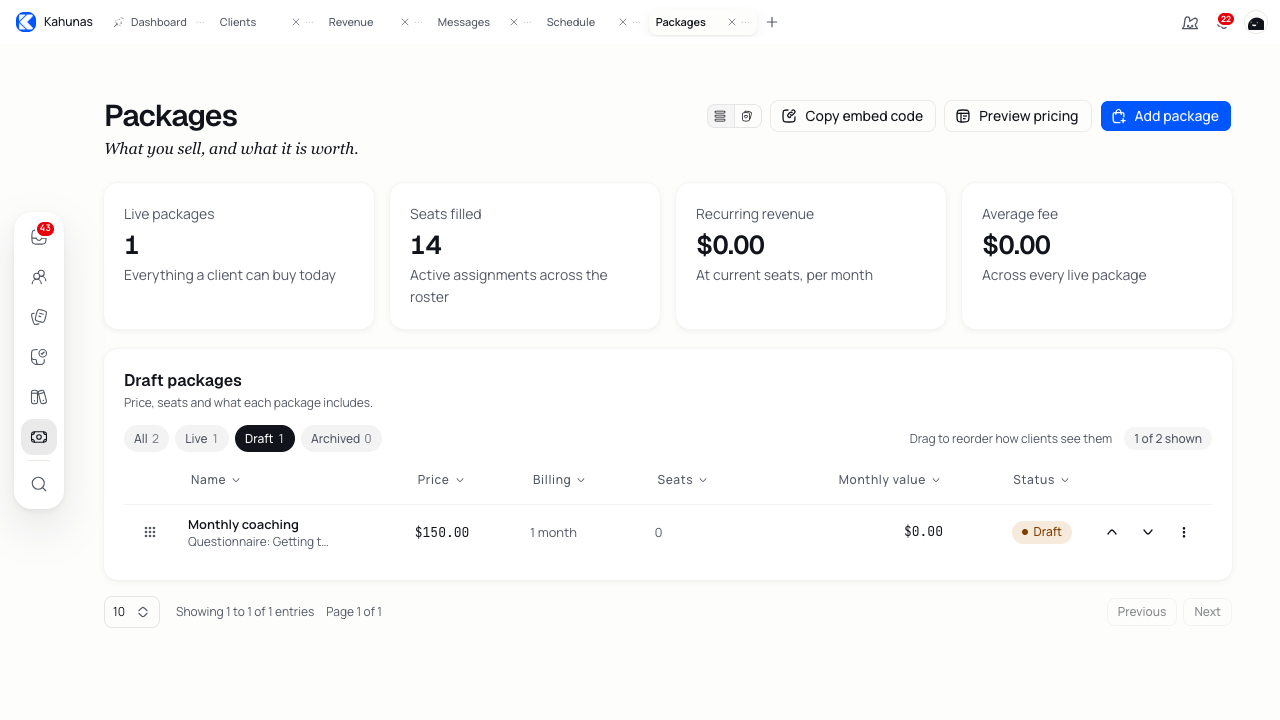
Task: Click the crown-shaped icon in the top bar
Action: [1190, 22]
